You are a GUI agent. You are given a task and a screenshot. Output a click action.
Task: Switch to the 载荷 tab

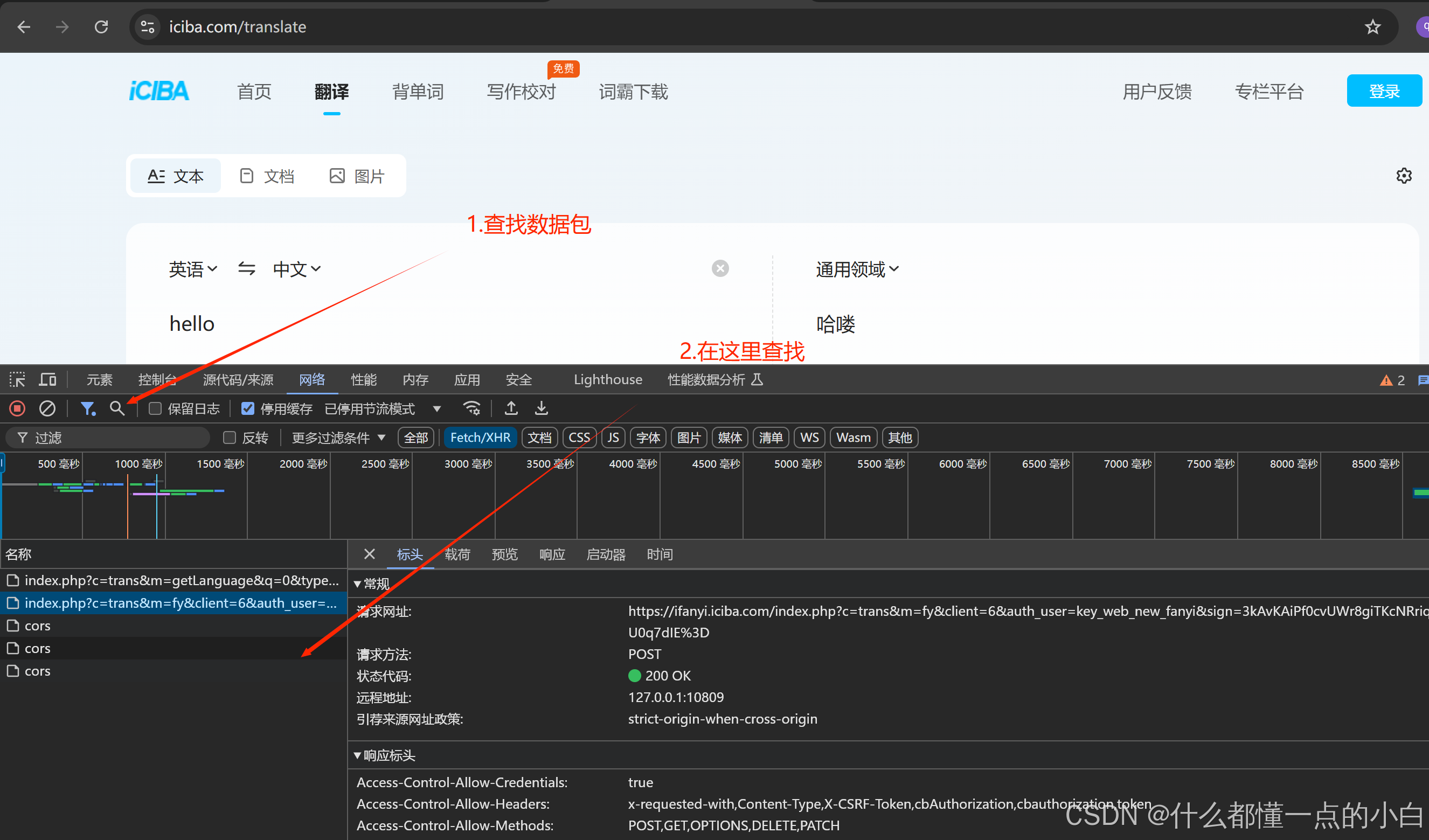(x=457, y=554)
